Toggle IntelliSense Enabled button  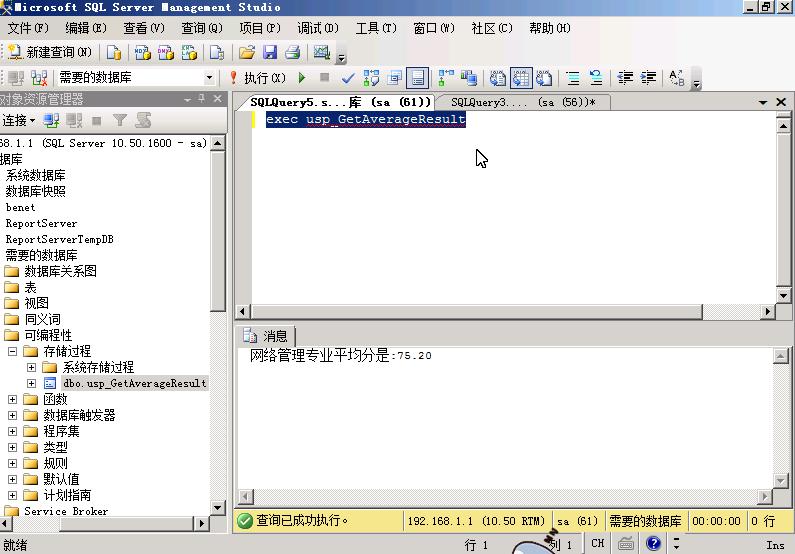pyautogui.click(x=418, y=78)
